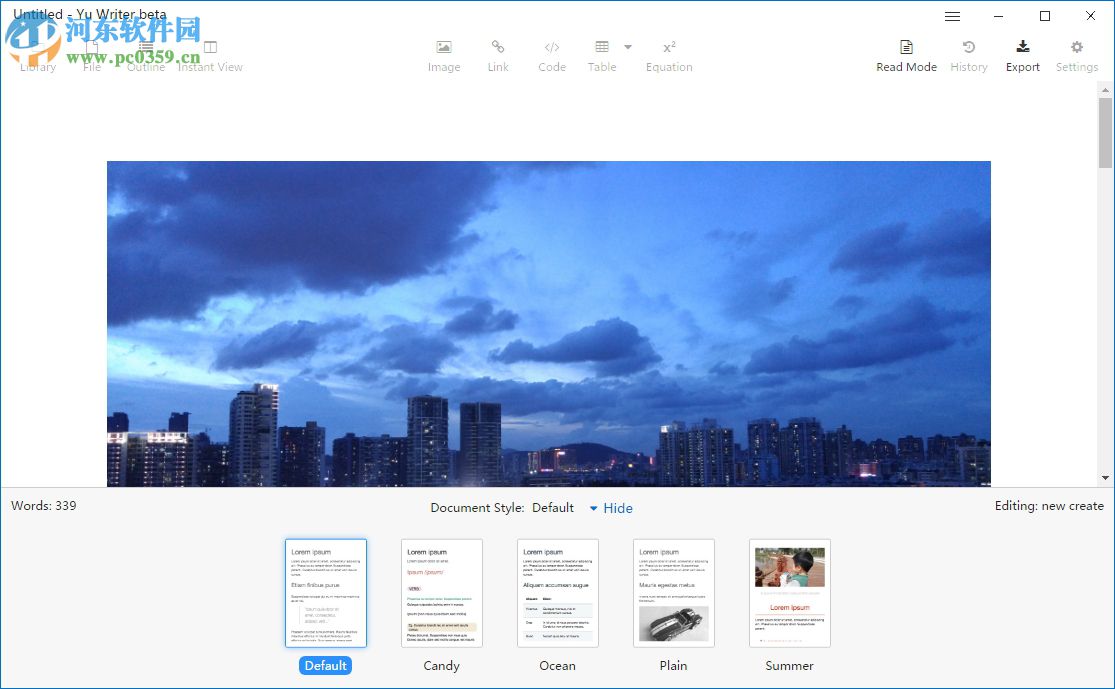Open the hamburger menu
This screenshot has width=1115, height=689.
click(952, 16)
